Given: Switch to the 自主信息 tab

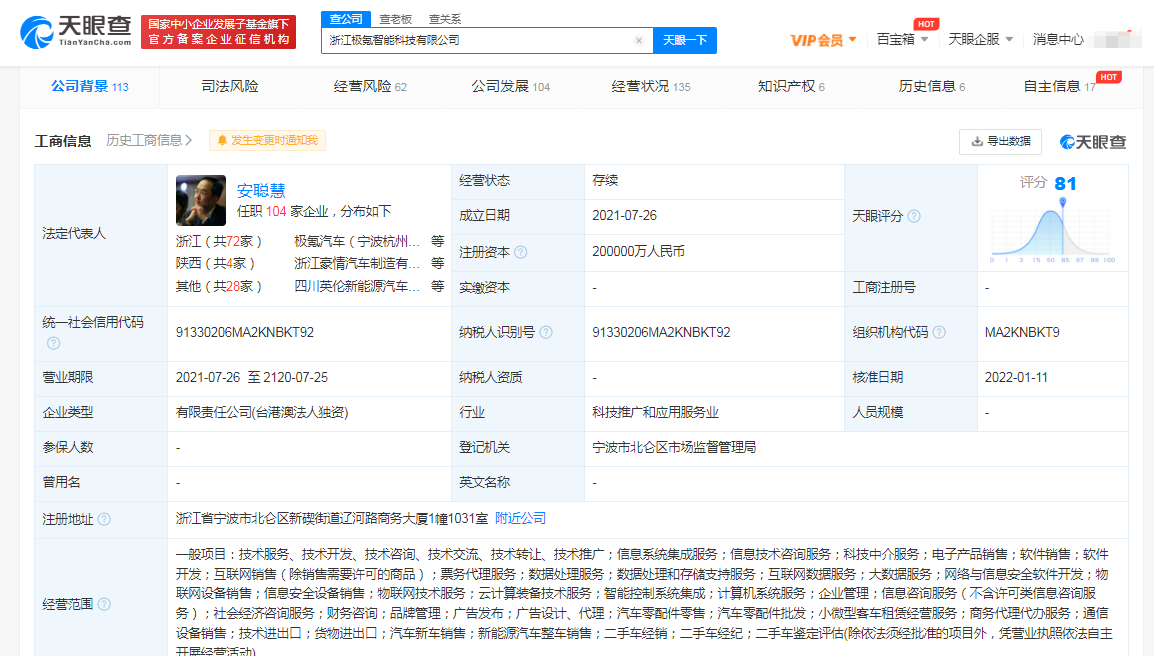Looking at the screenshot, I should tap(1059, 86).
